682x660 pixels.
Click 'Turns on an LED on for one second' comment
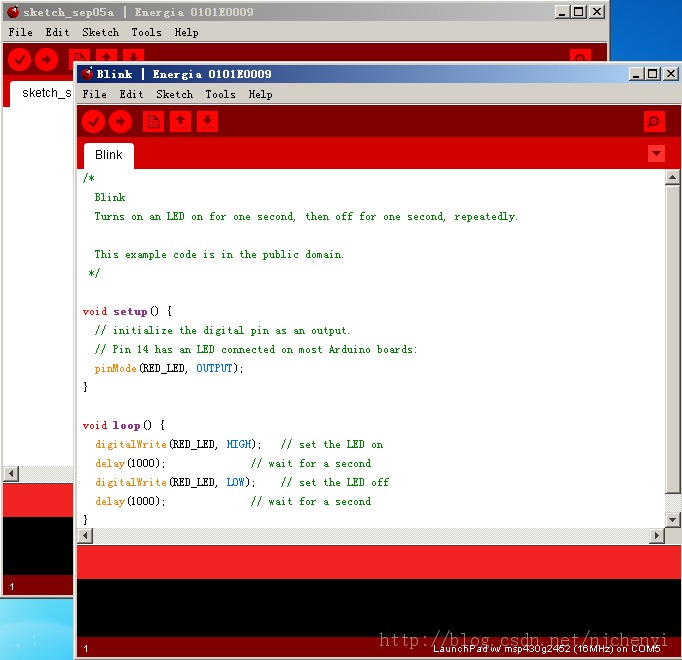(x=195, y=216)
